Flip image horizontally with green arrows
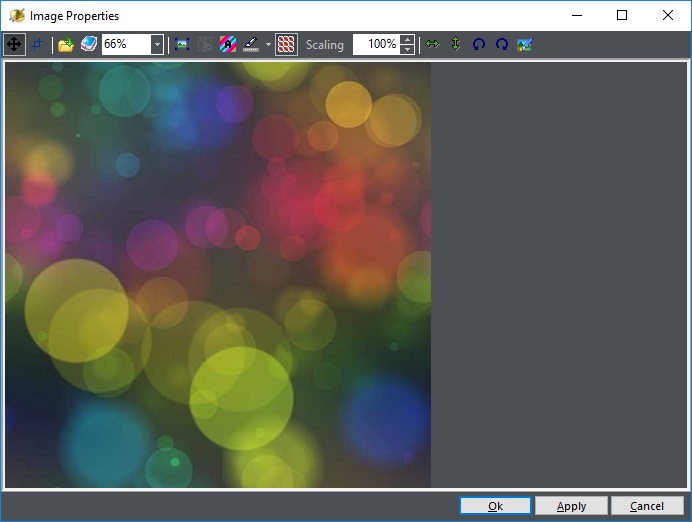Viewport: 692px width, 522px height. [432, 44]
